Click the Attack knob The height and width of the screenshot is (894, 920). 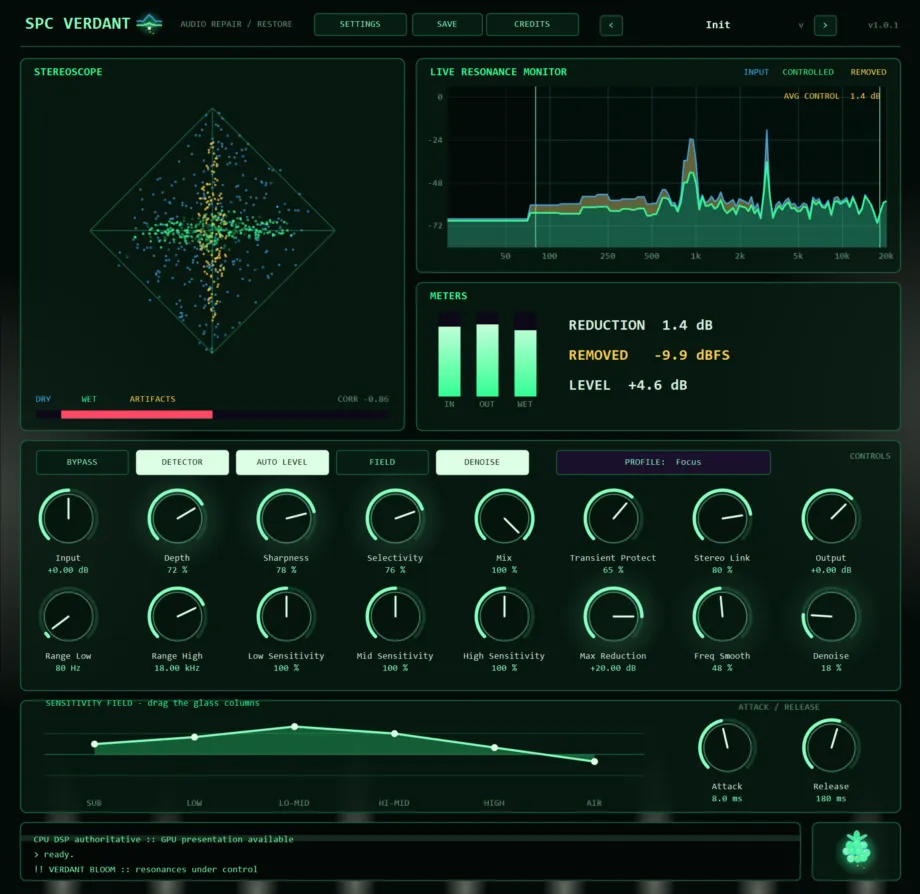click(x=727, y=746)
